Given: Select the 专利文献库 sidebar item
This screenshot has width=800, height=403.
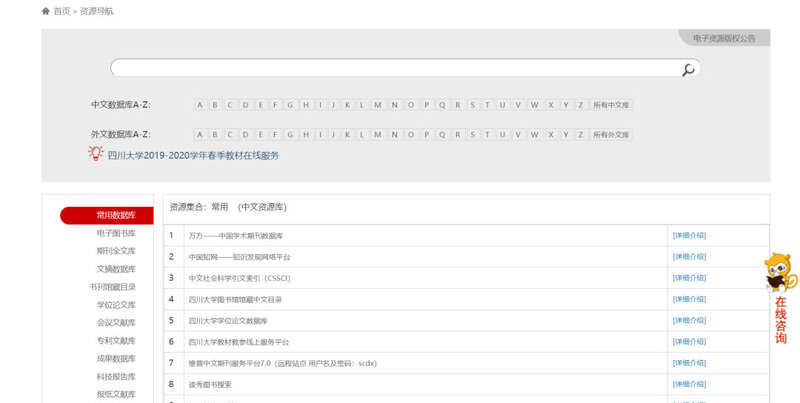Looking at the screenshot, I should [116, 341].
